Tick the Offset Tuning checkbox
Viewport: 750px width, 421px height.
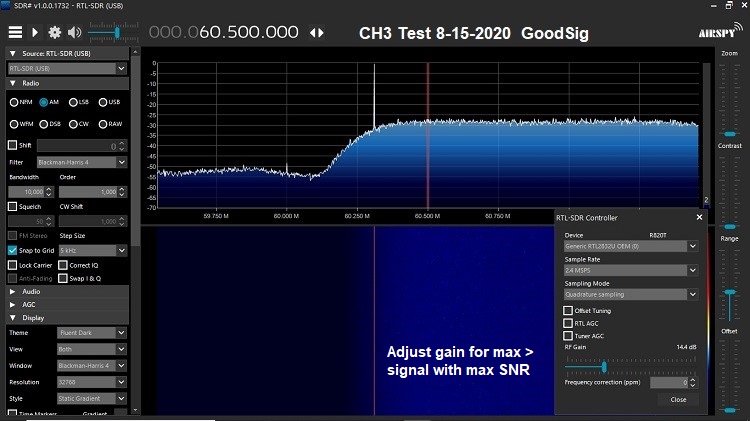pos(569,310)
